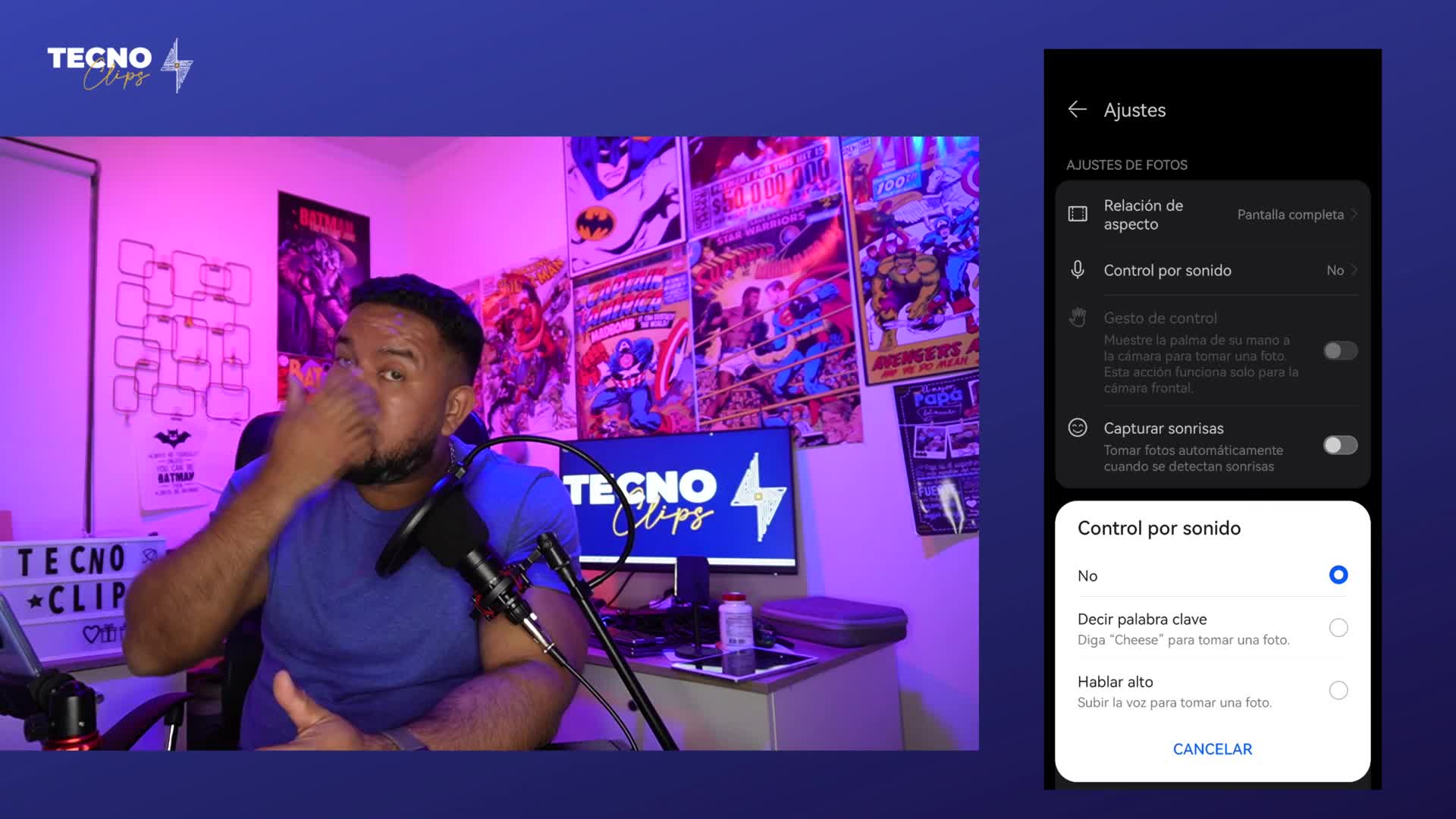
Task: Click the Ajustes title
Action: (1134, 110)
